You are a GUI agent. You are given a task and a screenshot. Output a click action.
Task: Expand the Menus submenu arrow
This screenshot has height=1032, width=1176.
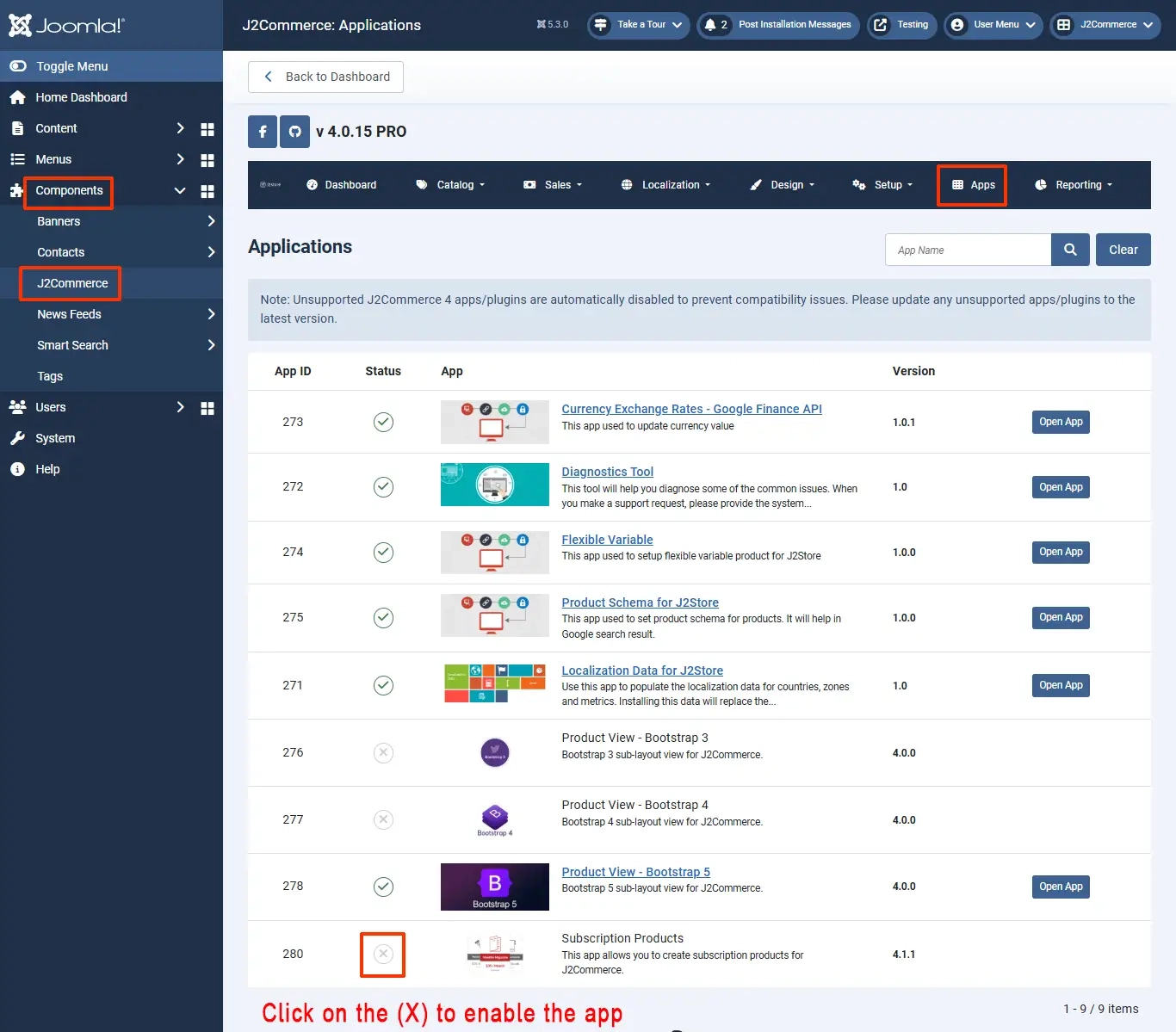click(x=180, y=159)
